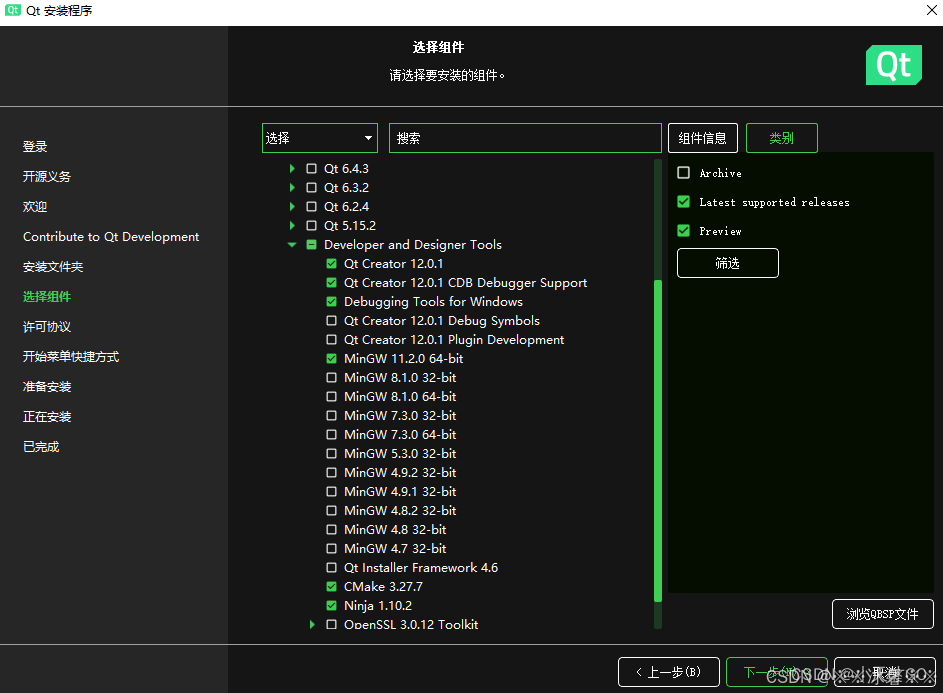This screenshot has height=693, width=943.
Task: Collapse Developer and Designer Tools node
Action: point(292,245)
